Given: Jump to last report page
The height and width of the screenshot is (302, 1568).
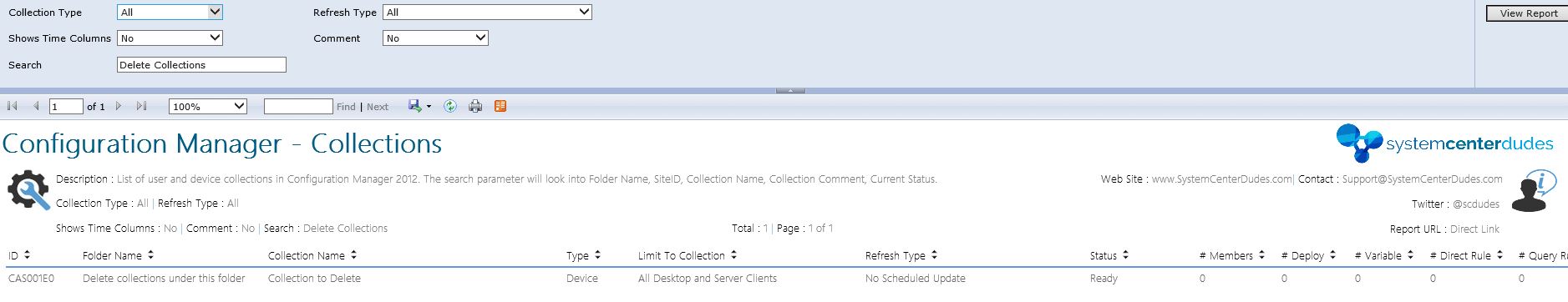Looking at the screenshot, I should pos(141,107).
